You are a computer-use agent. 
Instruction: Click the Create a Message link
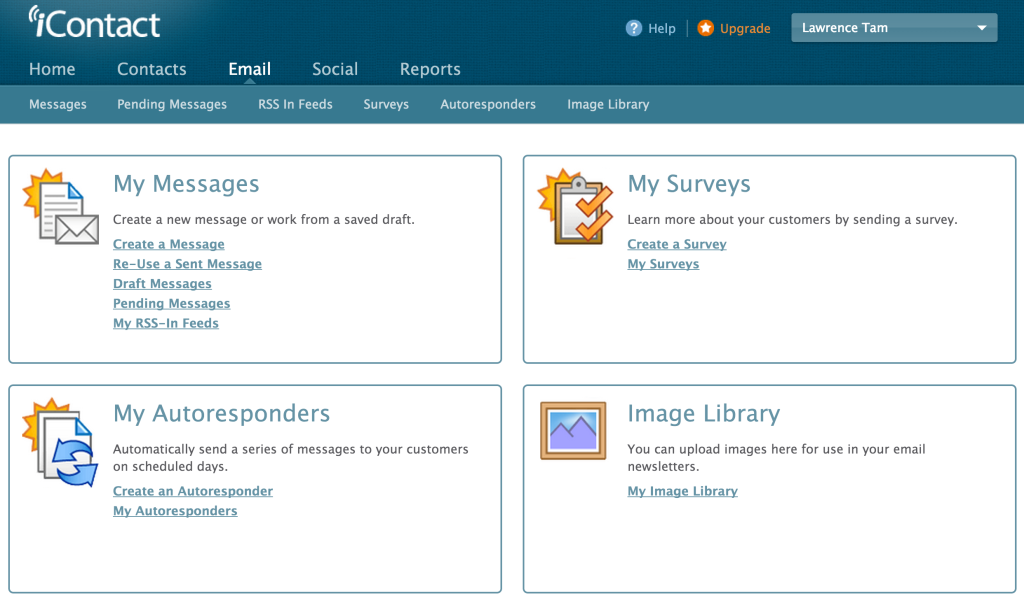pyautogui.click(x=168, y=244)
